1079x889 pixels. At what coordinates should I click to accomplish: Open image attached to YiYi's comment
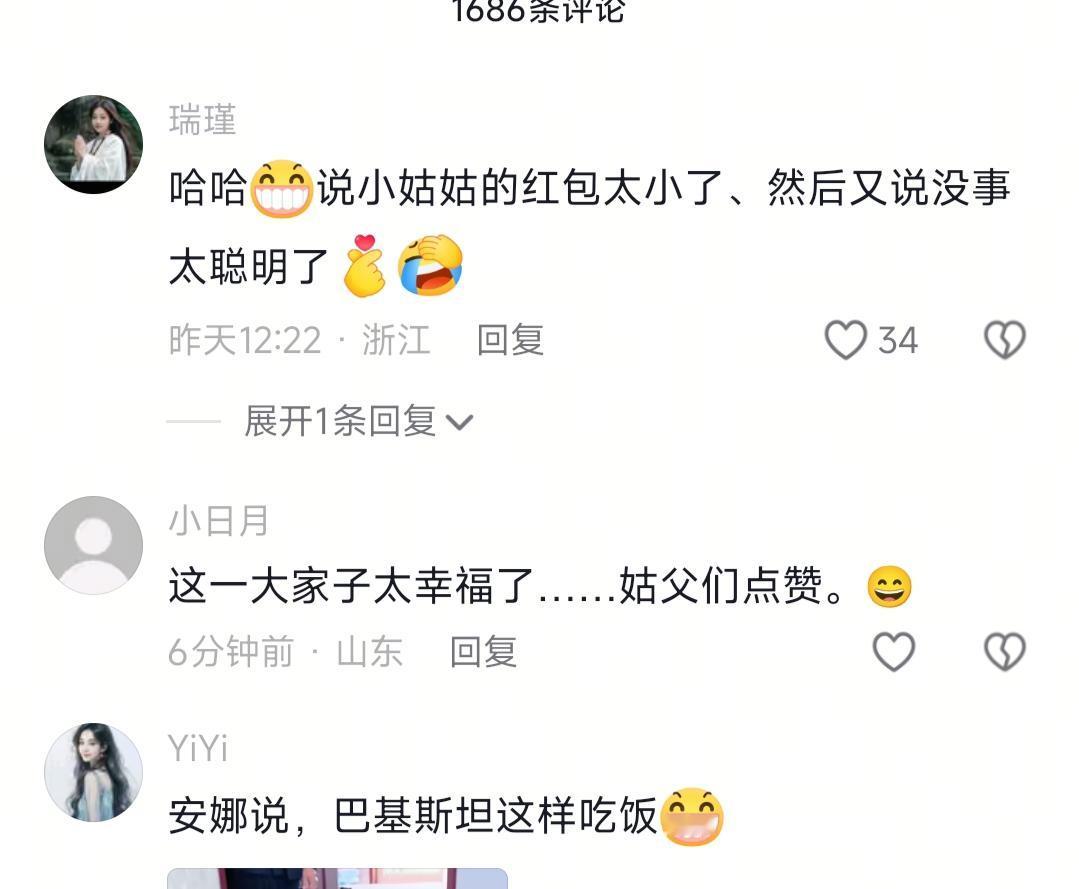point(337,878)
